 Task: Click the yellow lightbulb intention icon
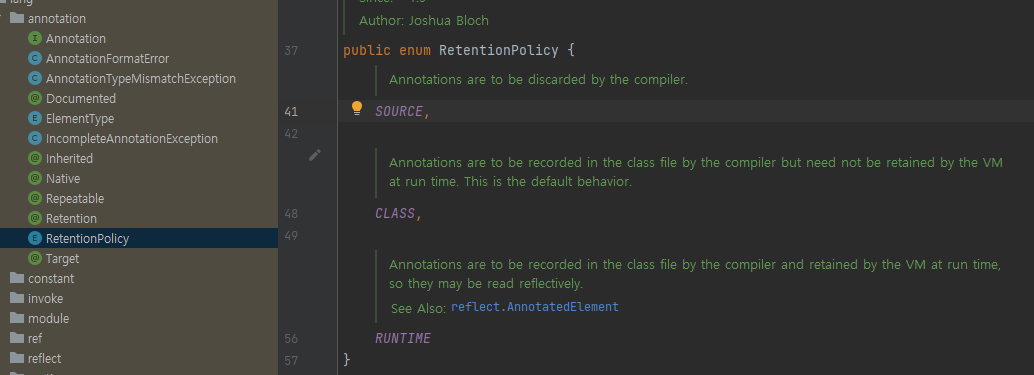click(357, 109)
